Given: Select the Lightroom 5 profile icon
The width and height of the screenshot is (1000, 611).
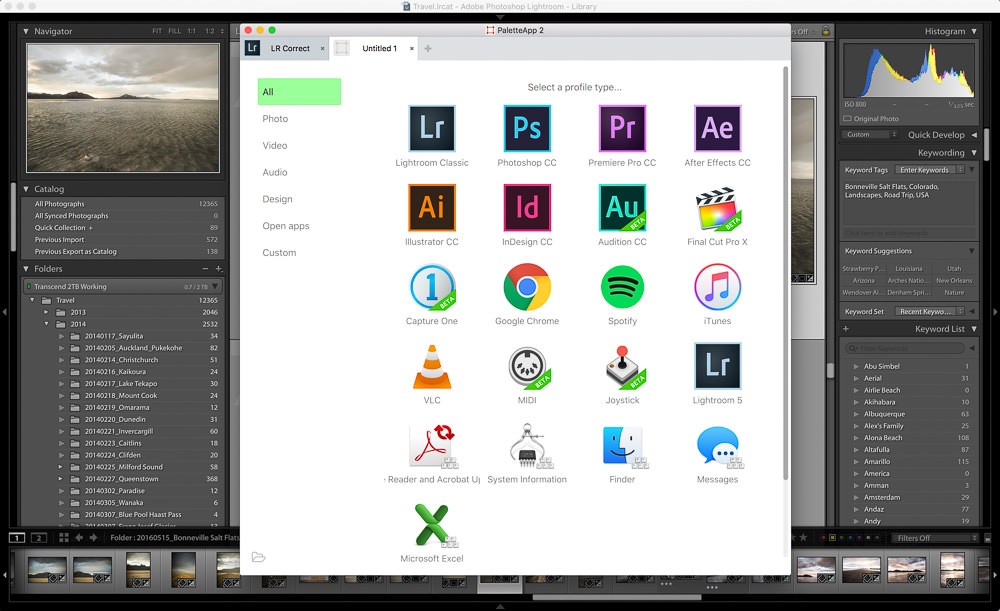Looking at the screenshot, I should tap(717, 366).
